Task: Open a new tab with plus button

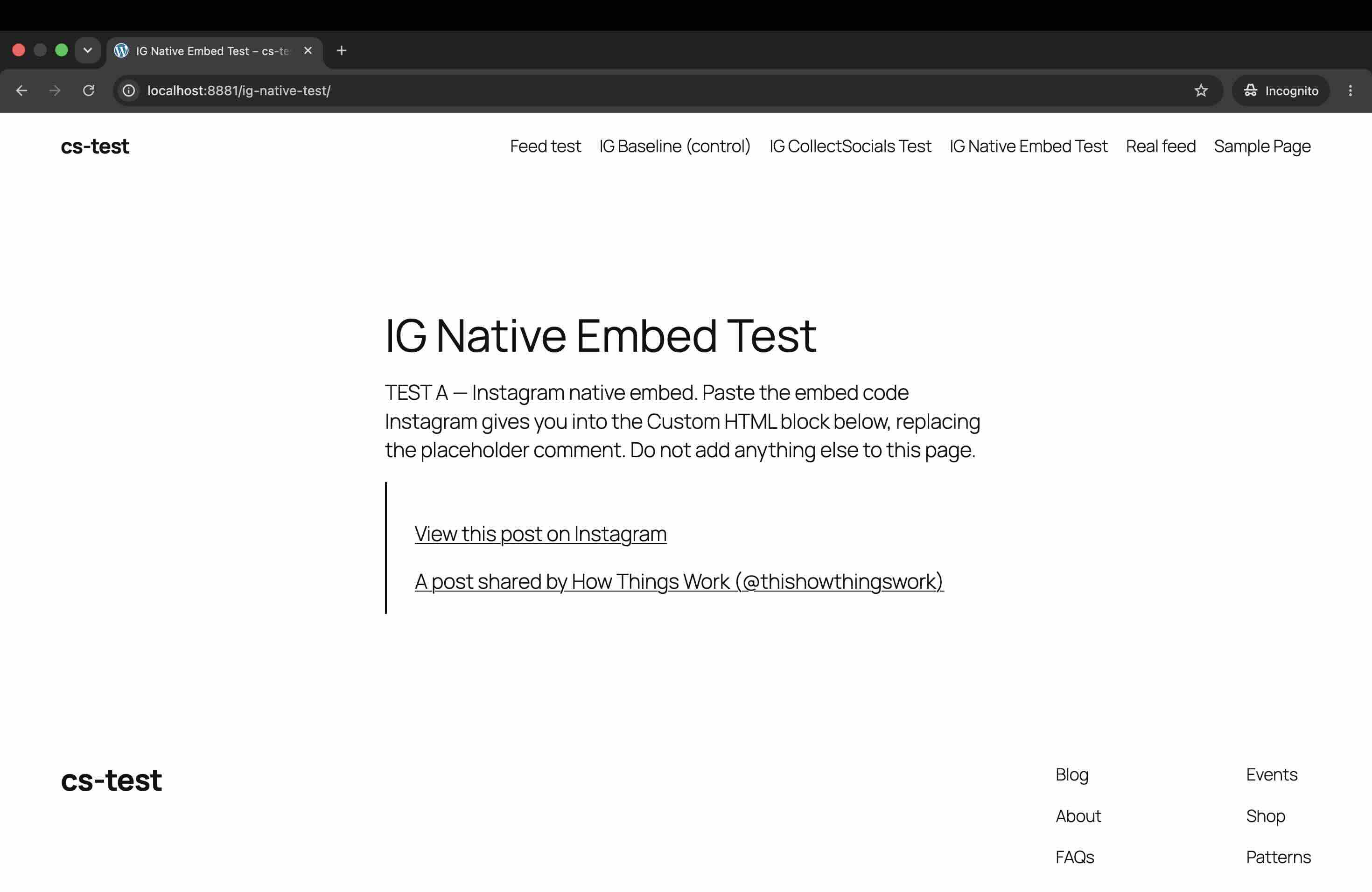Action: pos(341,51)
